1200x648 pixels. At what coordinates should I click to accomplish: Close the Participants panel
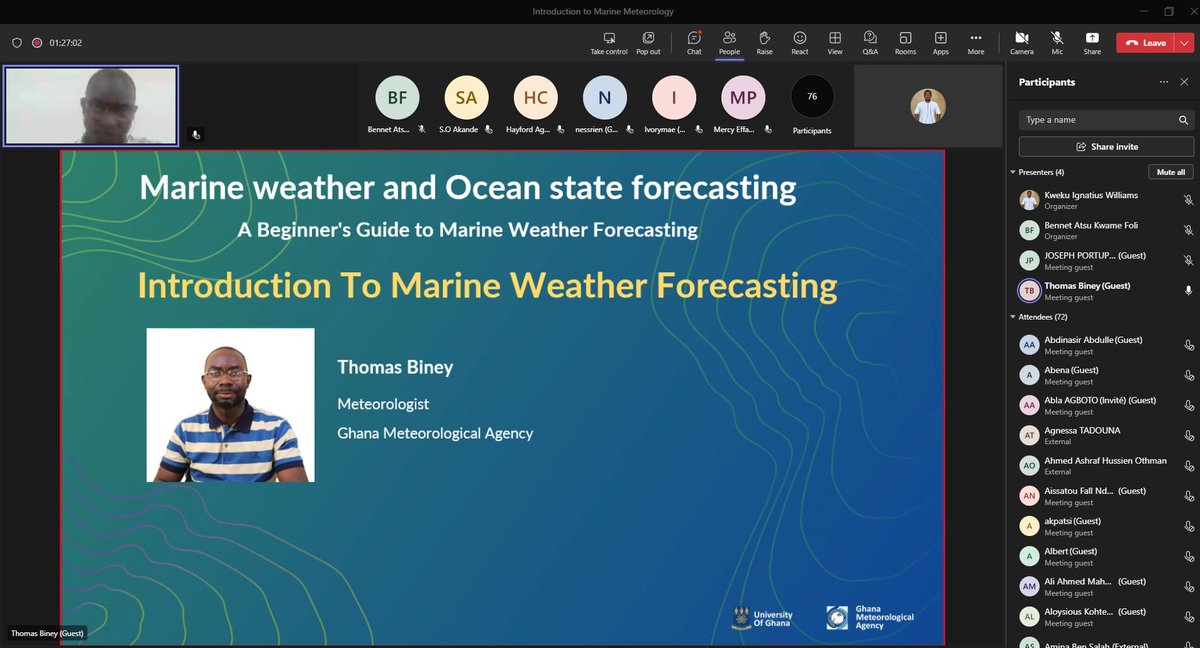coord(1184,82)
